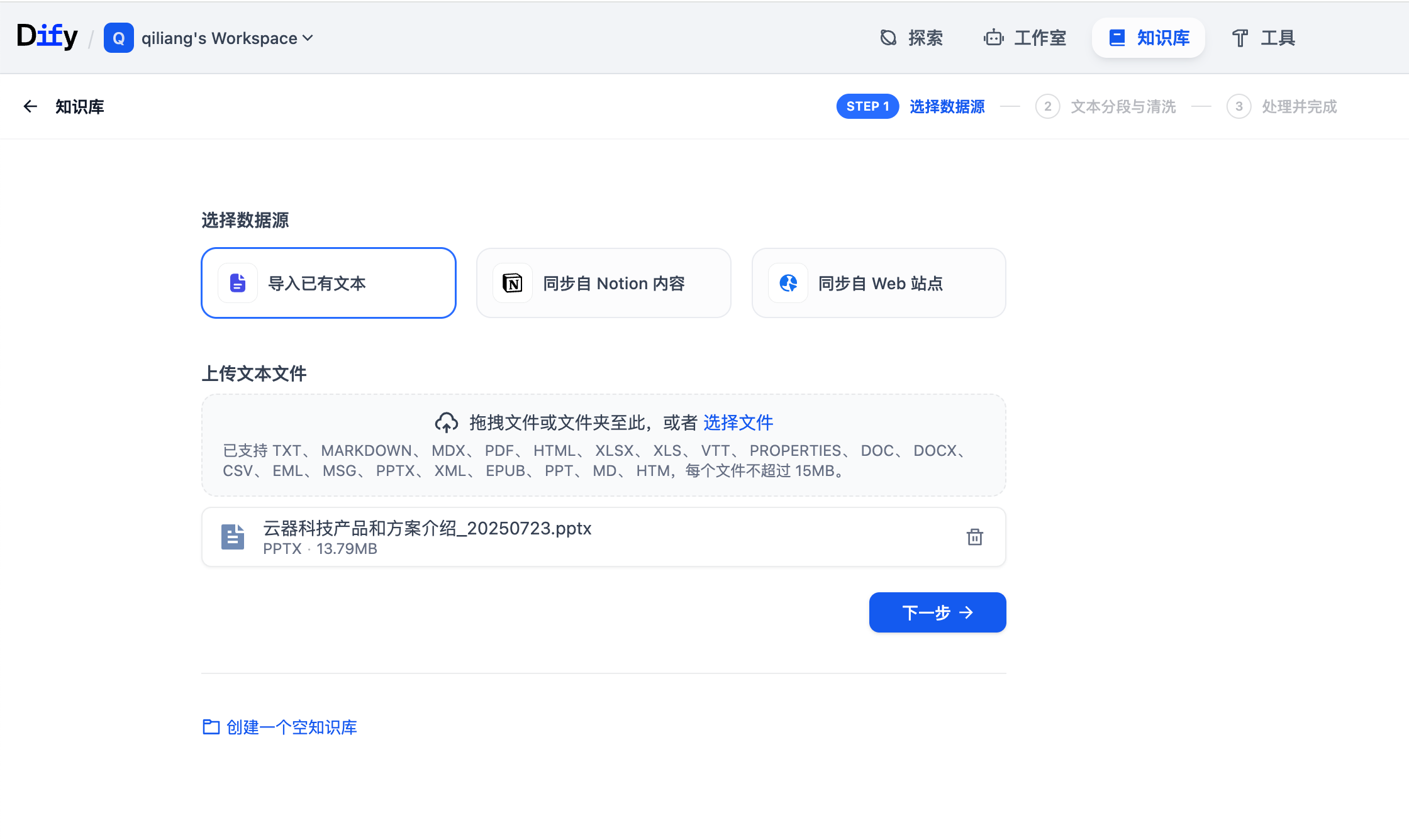Click the 处理并完成 step label
1409x840 pixels.
tap(1299, 106)
